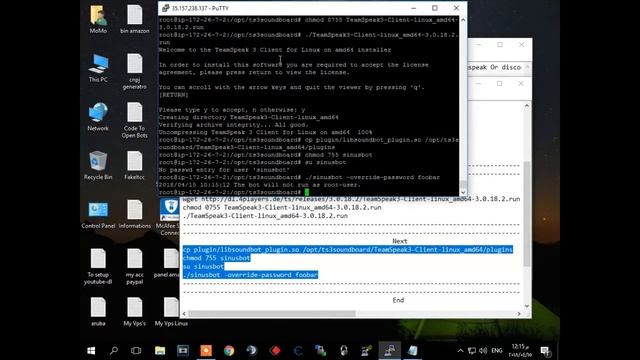Open the Steam taskbar icon
This screenshot has height=360, width=640.
(x=252, y=351)
